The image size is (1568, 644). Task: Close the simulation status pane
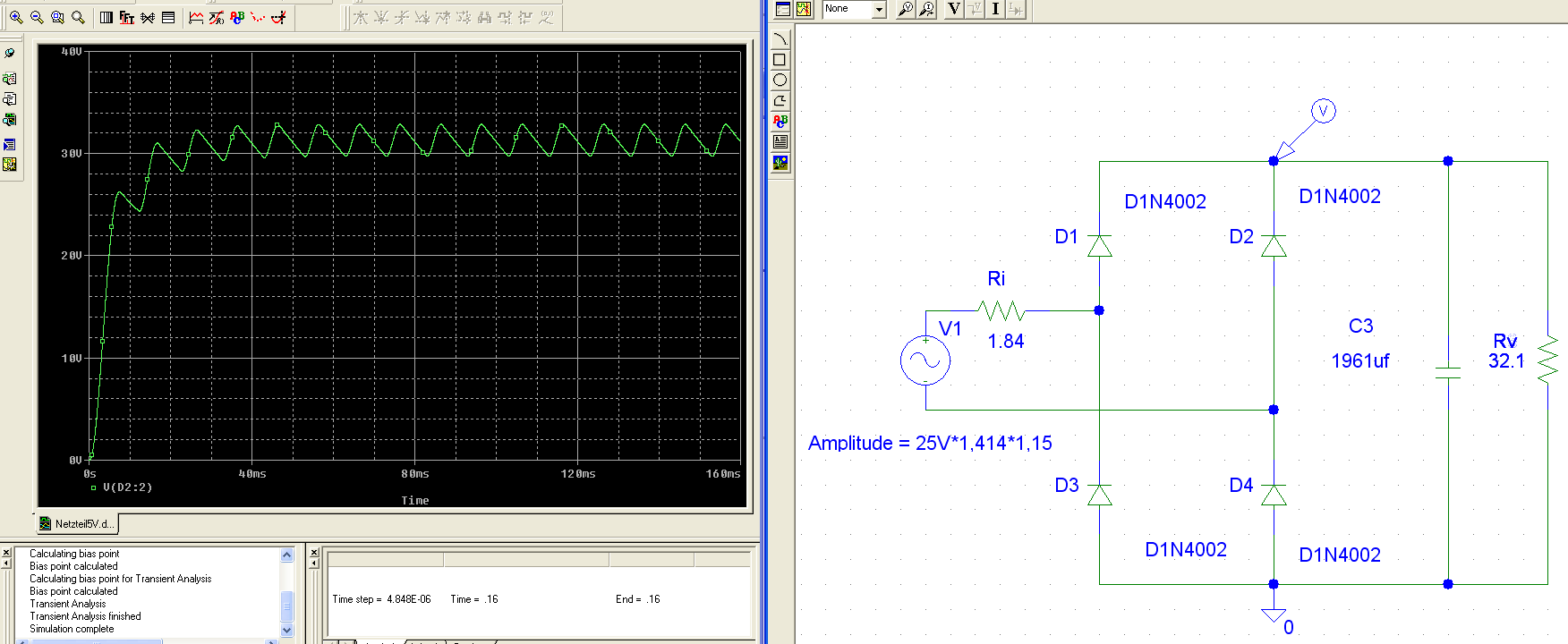314,553
